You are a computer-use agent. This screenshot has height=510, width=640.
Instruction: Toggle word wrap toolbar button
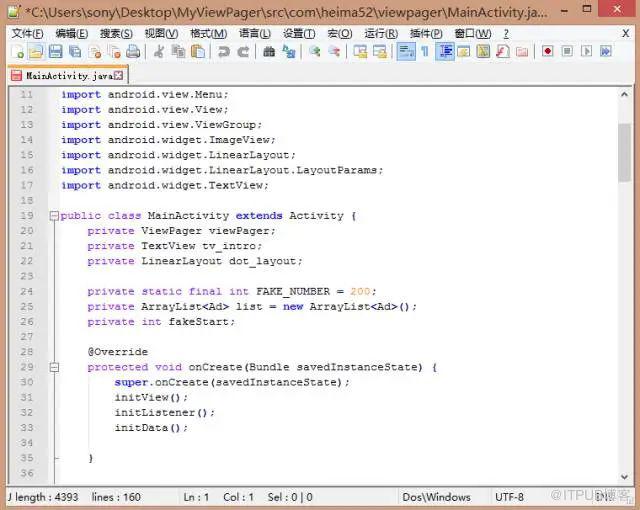(x=406, y=52)
